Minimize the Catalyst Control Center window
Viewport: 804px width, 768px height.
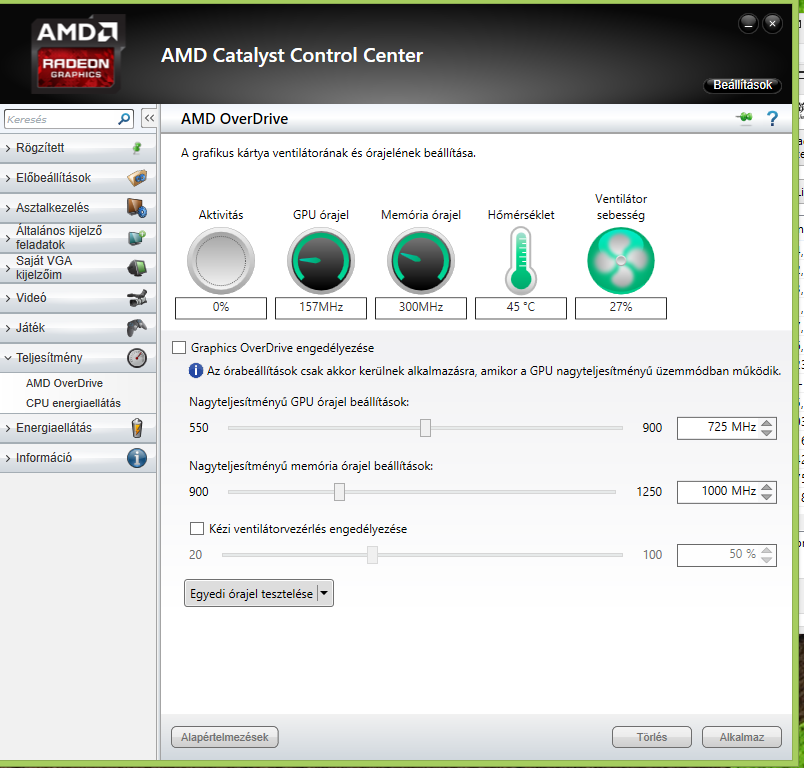coord(748,24)
